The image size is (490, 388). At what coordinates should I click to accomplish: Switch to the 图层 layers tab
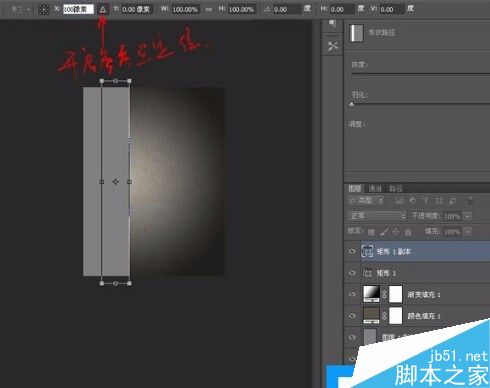(355, 188)
